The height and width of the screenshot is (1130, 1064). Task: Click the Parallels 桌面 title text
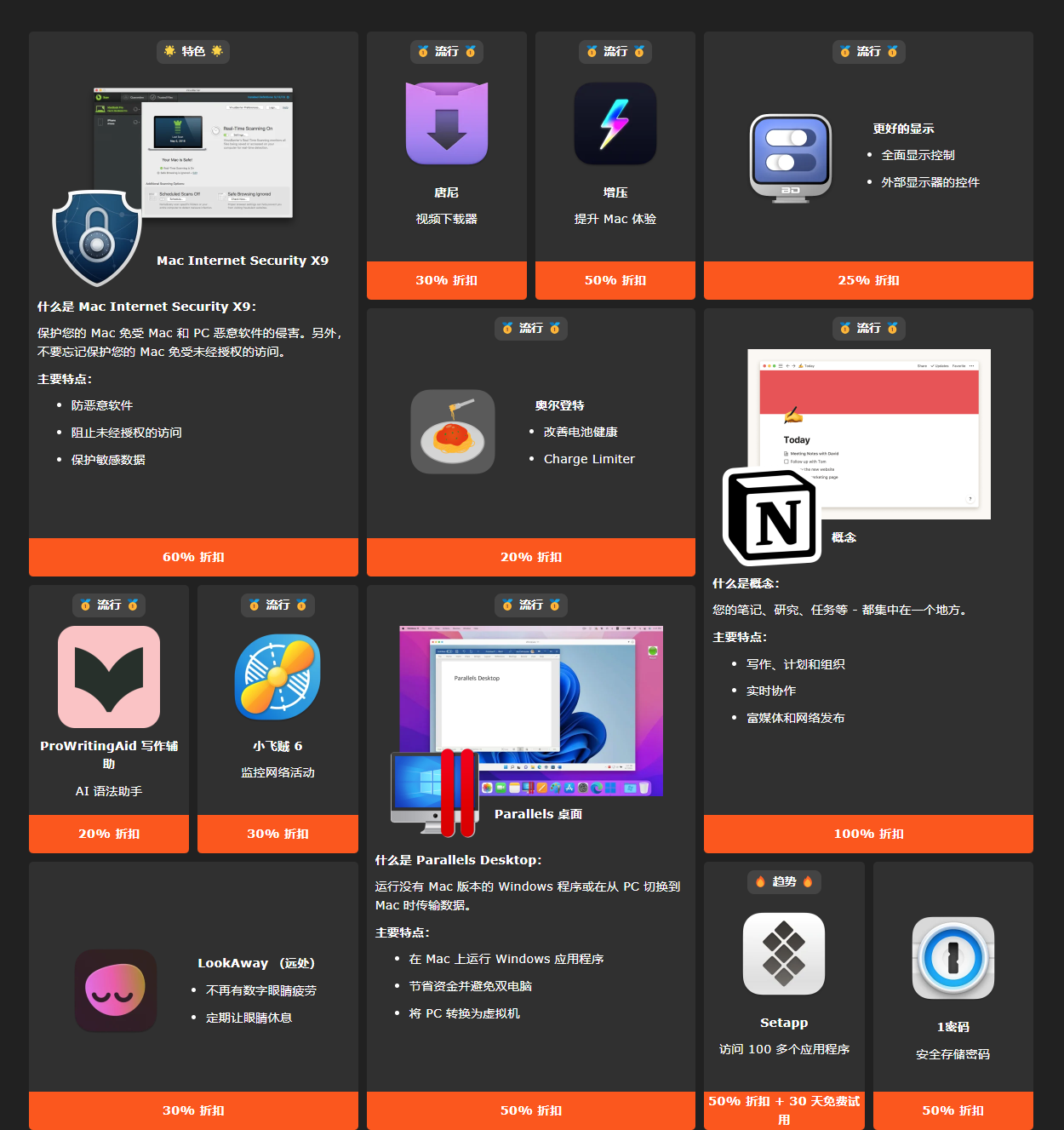(x=539, y=814)
